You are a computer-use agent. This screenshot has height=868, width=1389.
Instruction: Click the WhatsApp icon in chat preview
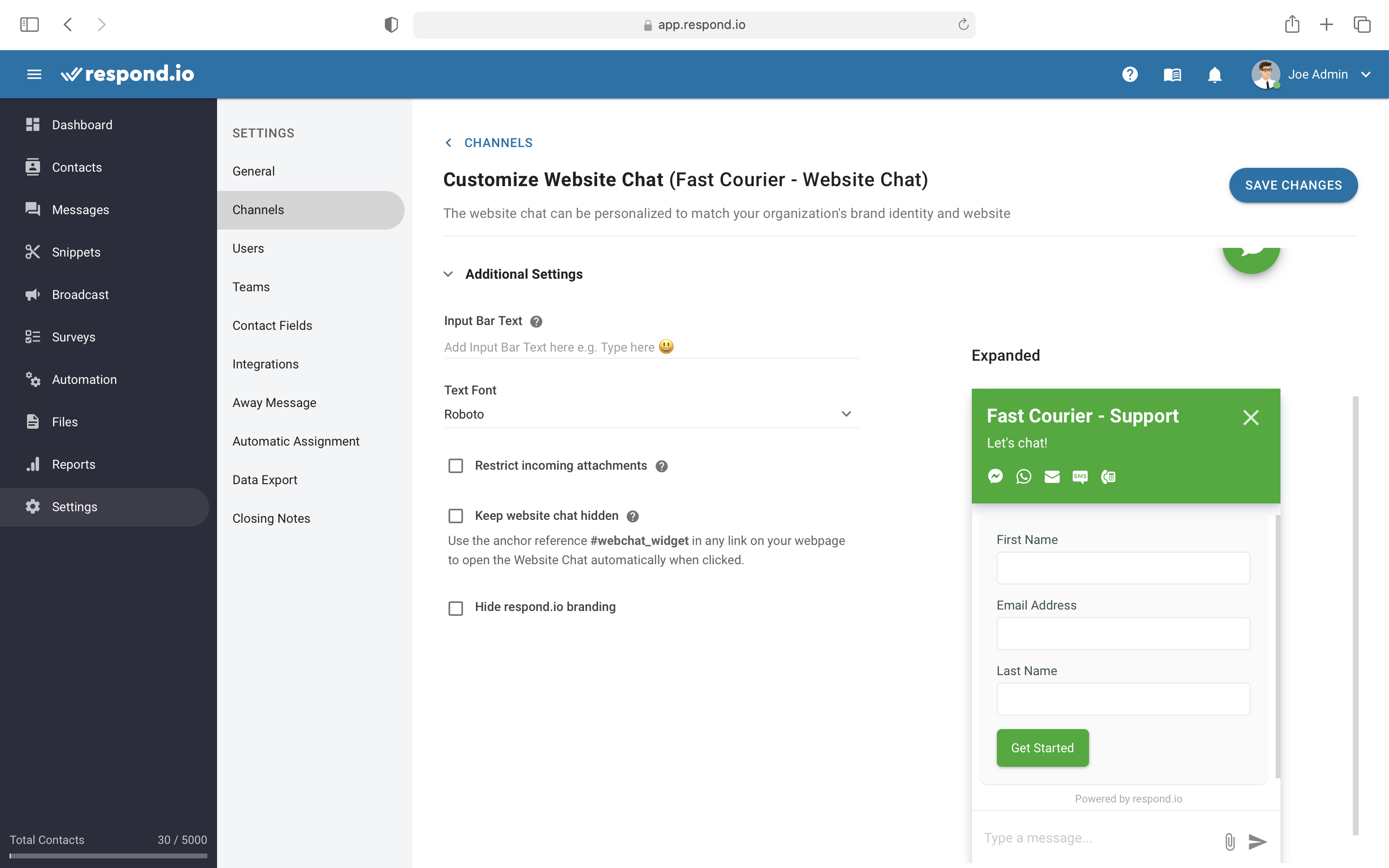(1023, 476)
